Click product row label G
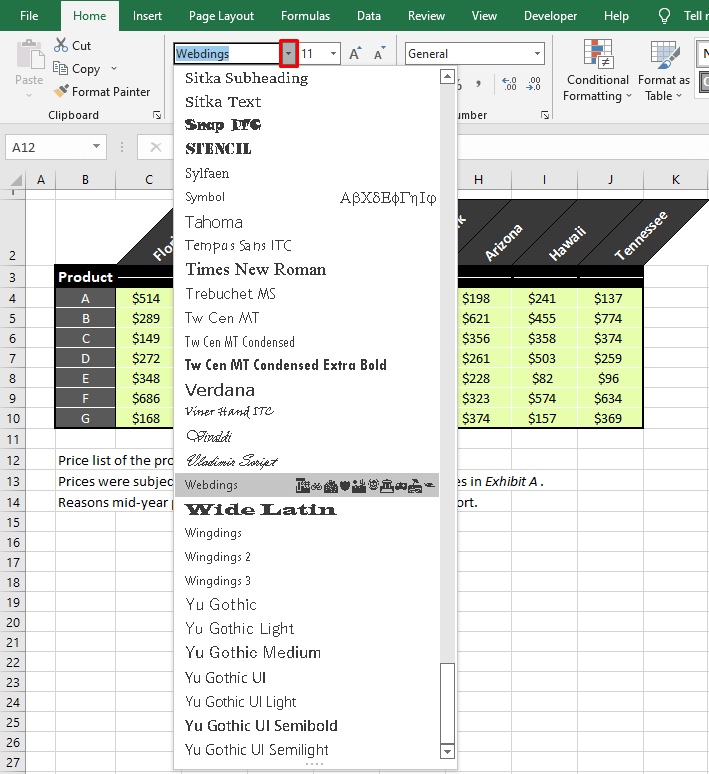The width and height of the screenshot is (709, 774). (x=85, y=419)
